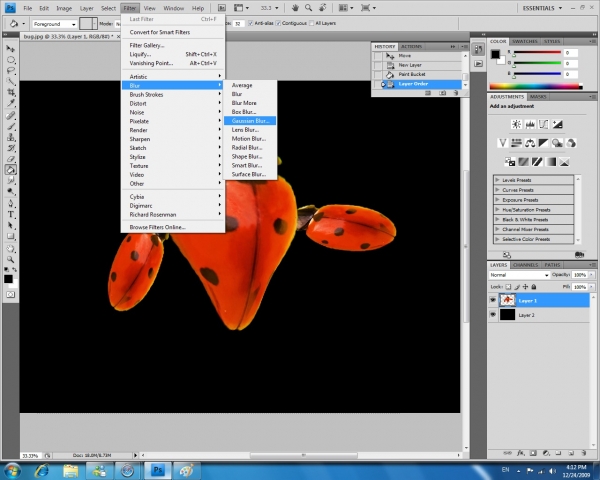This screenshot has height=480, width=600.
Task: Open the Essentials workspace dropdown
Action: click(542, 8)
